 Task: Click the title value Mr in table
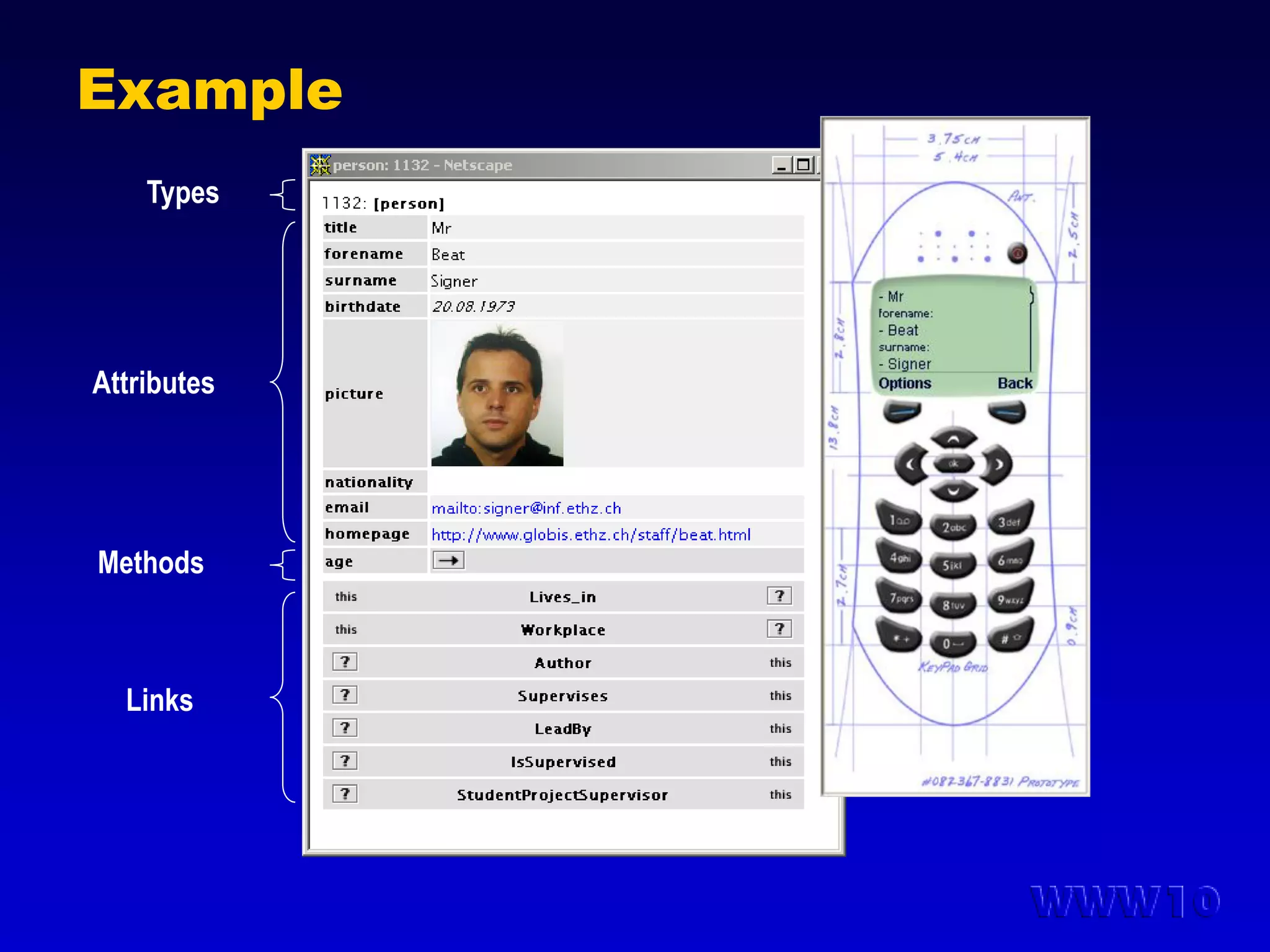[x=442, y=228]
